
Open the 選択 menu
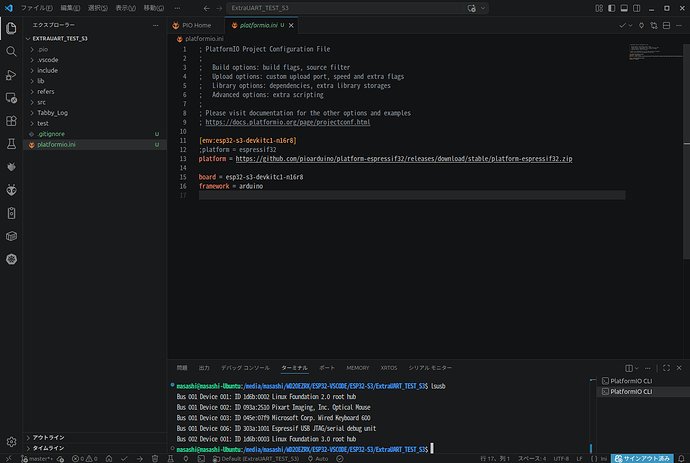tap(98, 8)
